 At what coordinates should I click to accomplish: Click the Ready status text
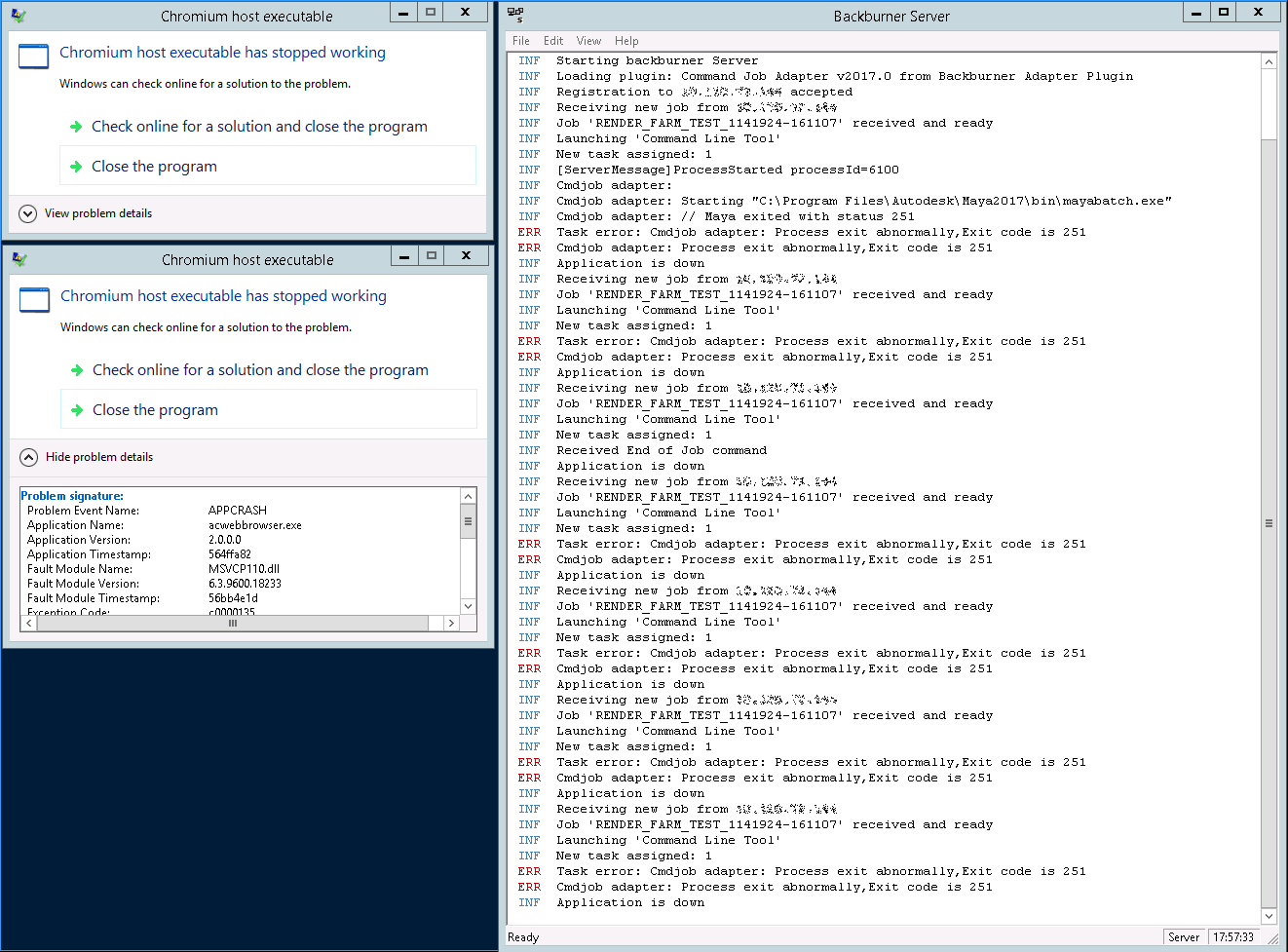(x=523, y=937)
